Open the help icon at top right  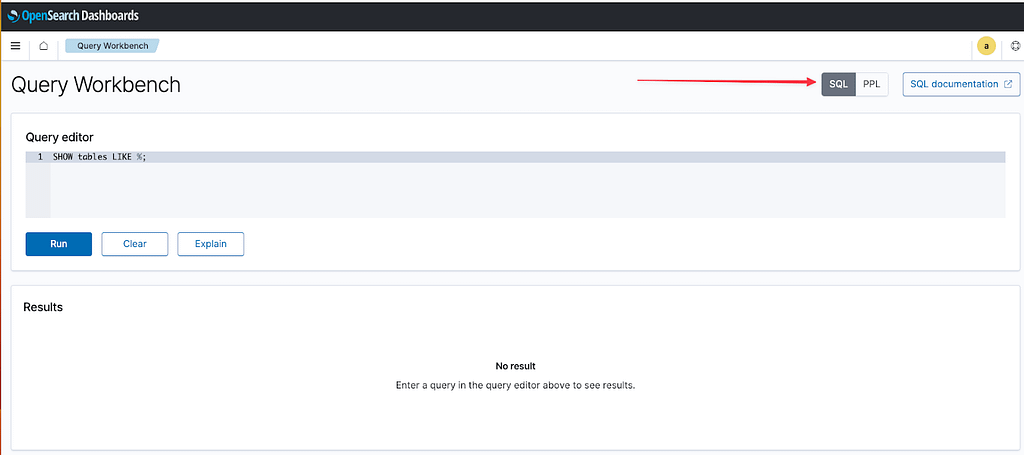[x=1015, y=46]
